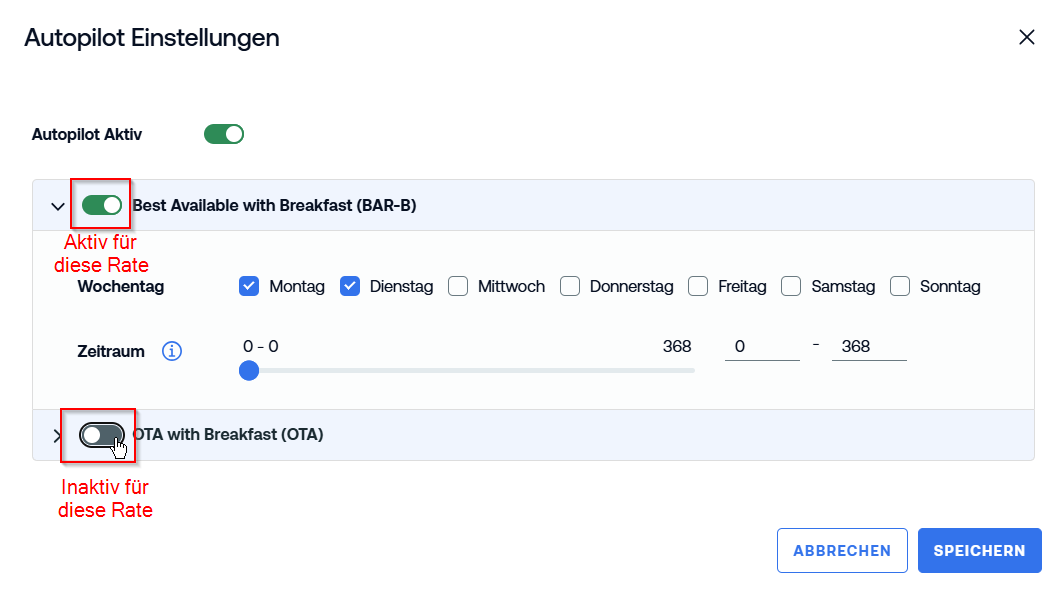Image resolution: width=1059 pixels, height=591 pixels.
Task: Check the Donnerstag checkbox
Action: 570,286
